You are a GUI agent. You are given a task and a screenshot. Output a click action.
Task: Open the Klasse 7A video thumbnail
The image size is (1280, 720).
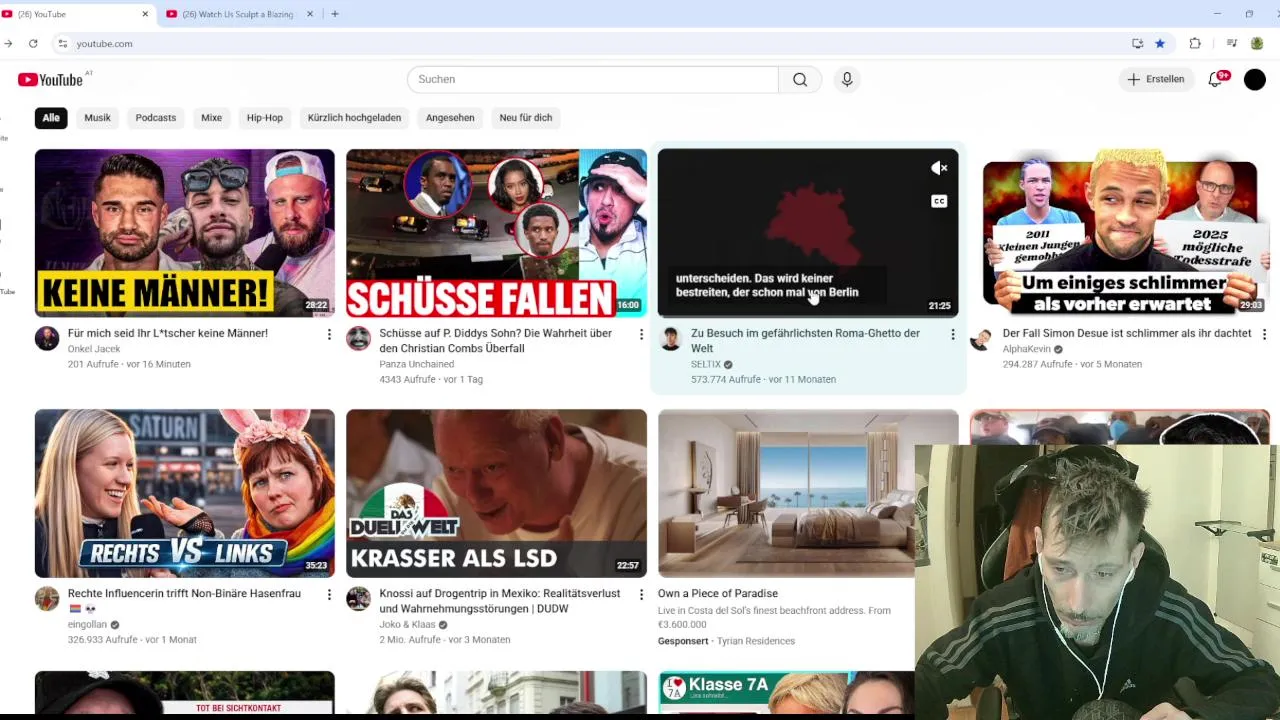click(786, 693)
